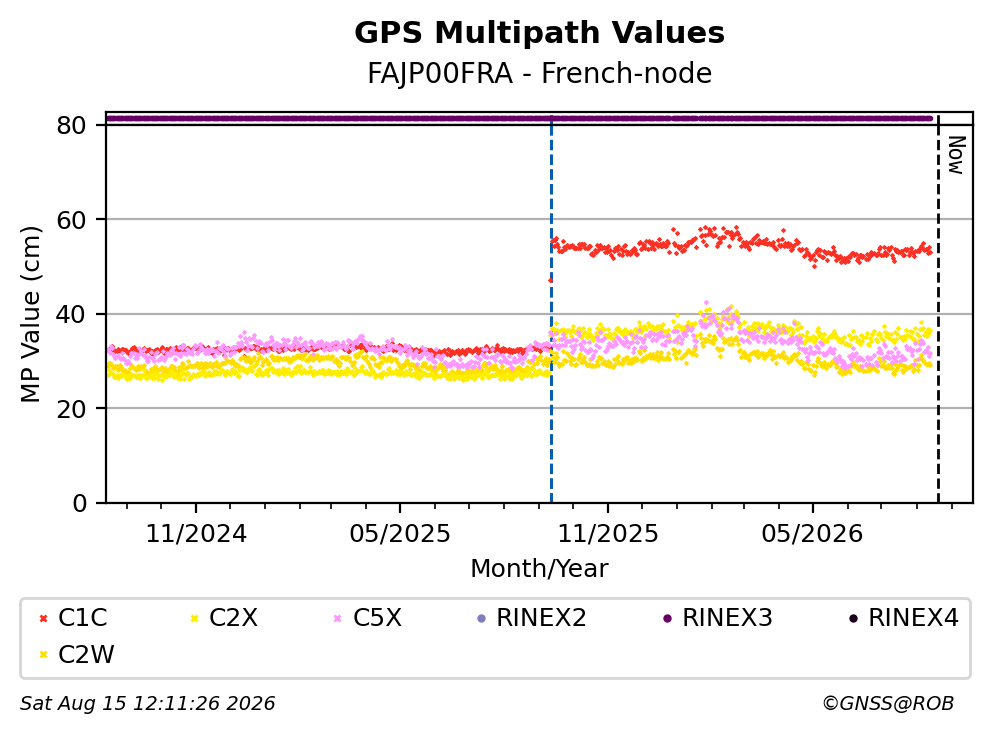Image resolution: width=992 pixels, height=734 pixels.
Task: Select the RINEX3 legend label
Action: coord(727,618)
